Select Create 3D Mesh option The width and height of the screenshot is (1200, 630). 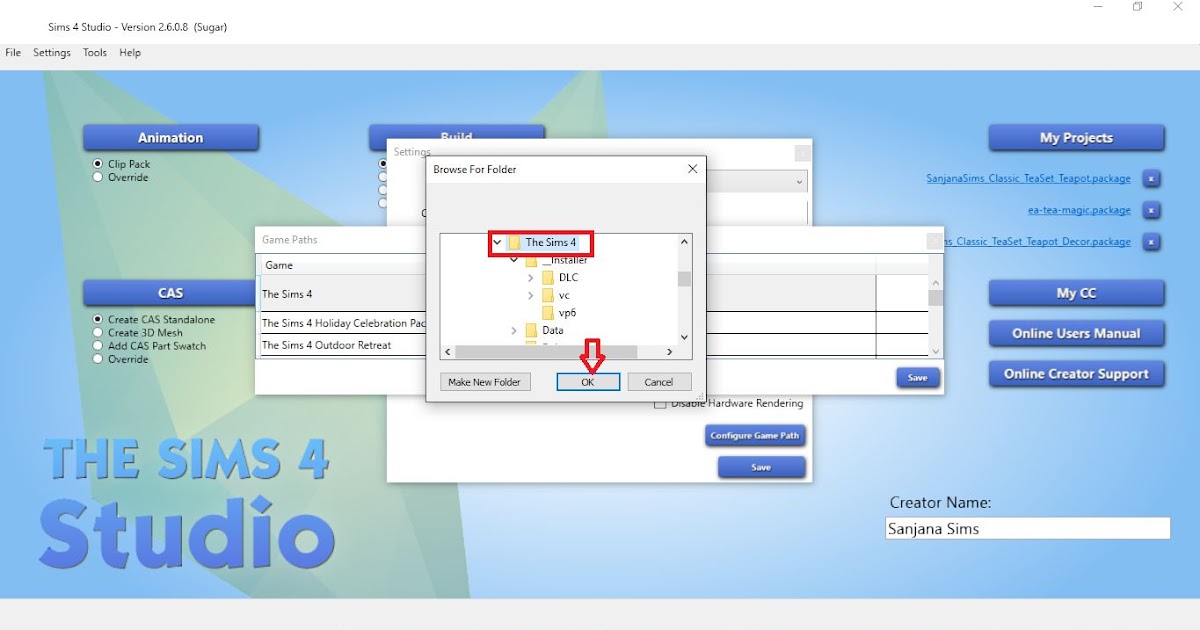[x=97, y=332]
